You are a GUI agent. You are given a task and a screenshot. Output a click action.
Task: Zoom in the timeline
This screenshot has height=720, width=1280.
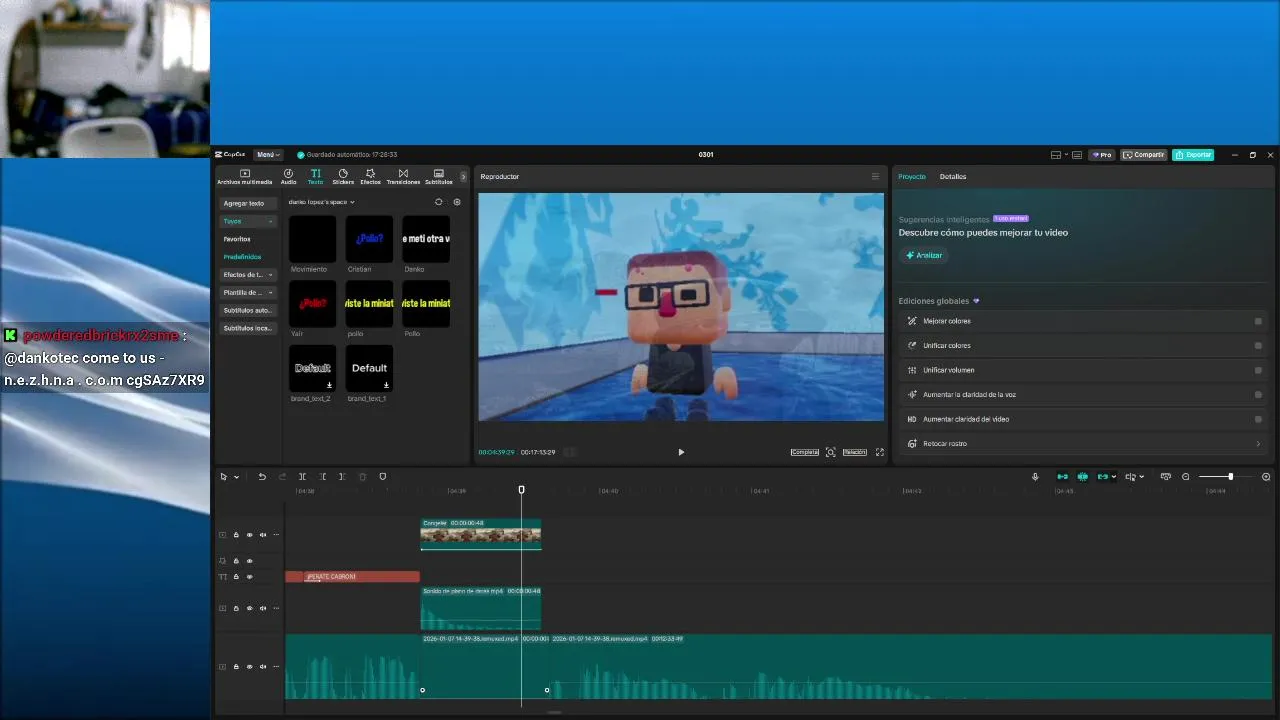point(1266,477)
